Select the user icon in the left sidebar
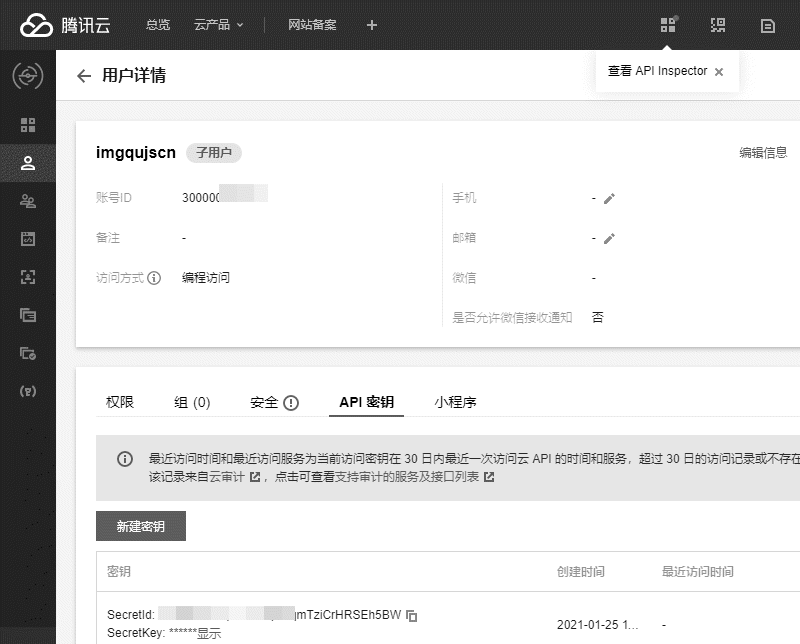Image resolution: width=800 pixels, height=644 pixels. (x=27, y=163)
